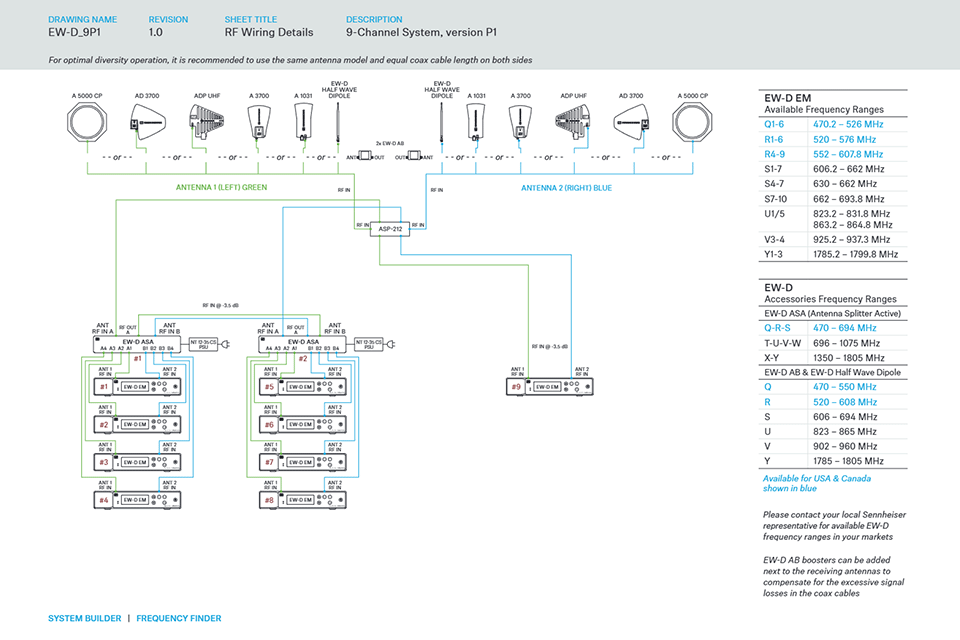Screen dimensions: 960x640
Task: Click the ADP UHF antenna on the green Antenna 1 side
Action: tap(206, 121)
